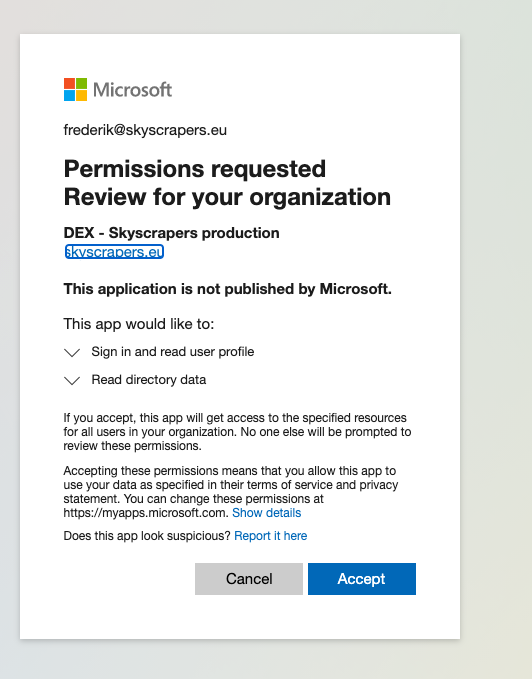
Task: Click the DEX - Skyscrapers production app name
Action: tap(171, 233)
